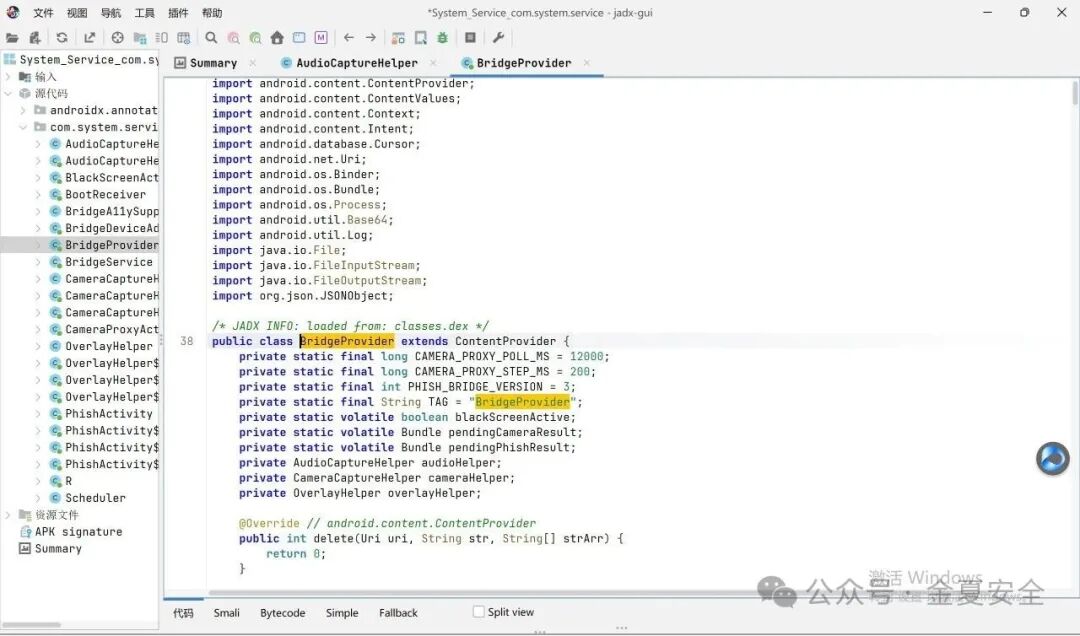
Task: Expand the 资源文件 resources tree node
Action: [8, 515]
